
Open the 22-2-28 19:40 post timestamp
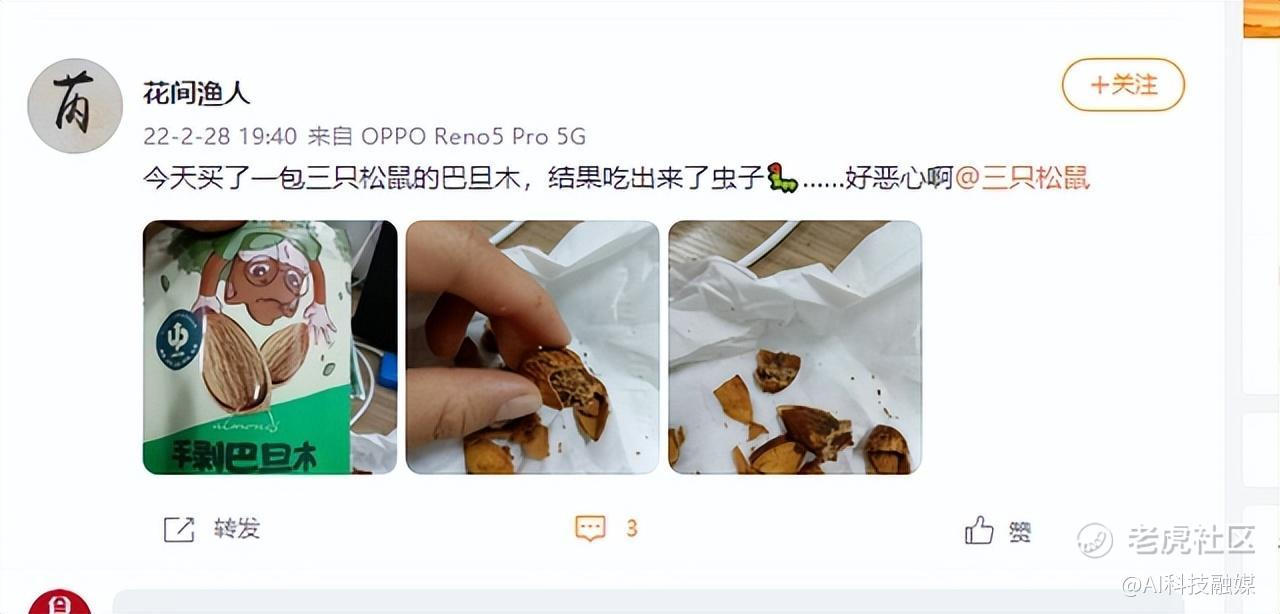pyautogui.click(x=220, y=136)
